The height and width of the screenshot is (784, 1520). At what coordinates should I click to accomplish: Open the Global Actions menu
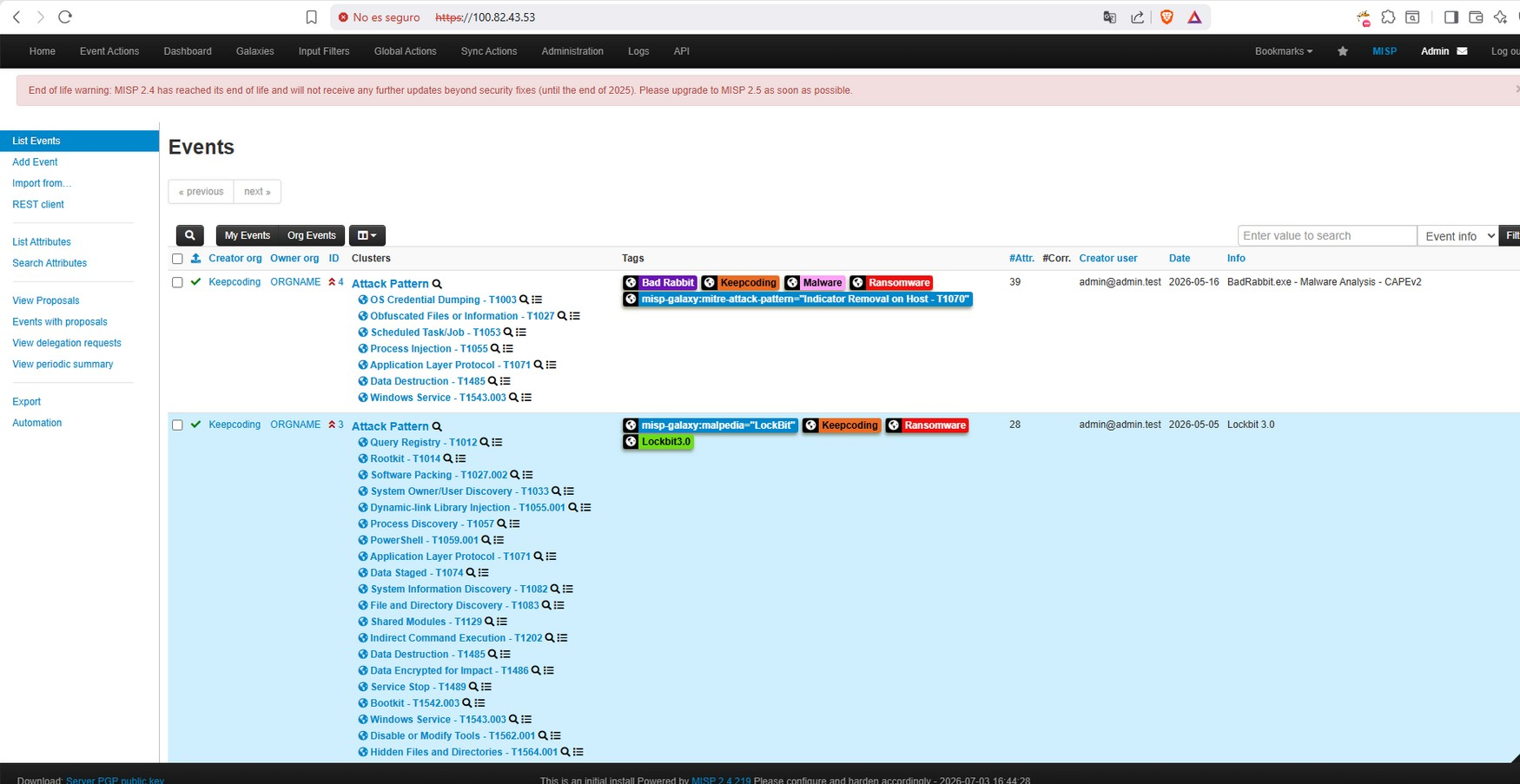[405, 51]
